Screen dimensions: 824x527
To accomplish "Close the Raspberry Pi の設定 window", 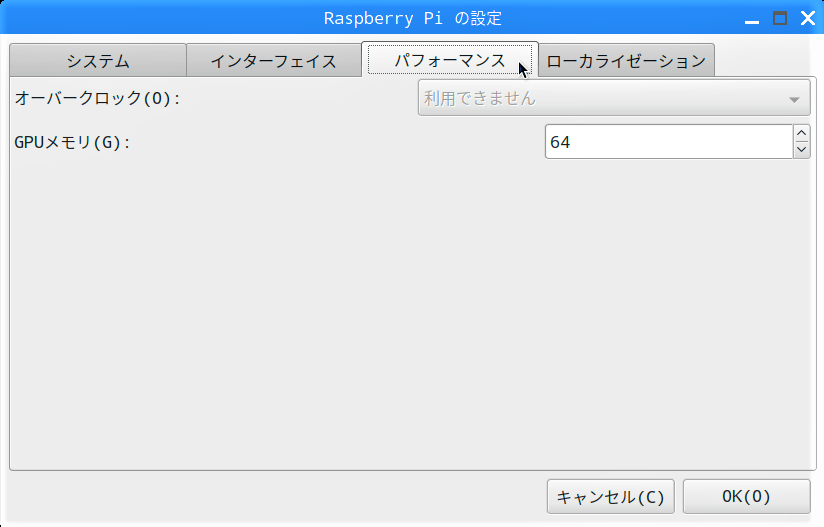I will coord(808,18).
